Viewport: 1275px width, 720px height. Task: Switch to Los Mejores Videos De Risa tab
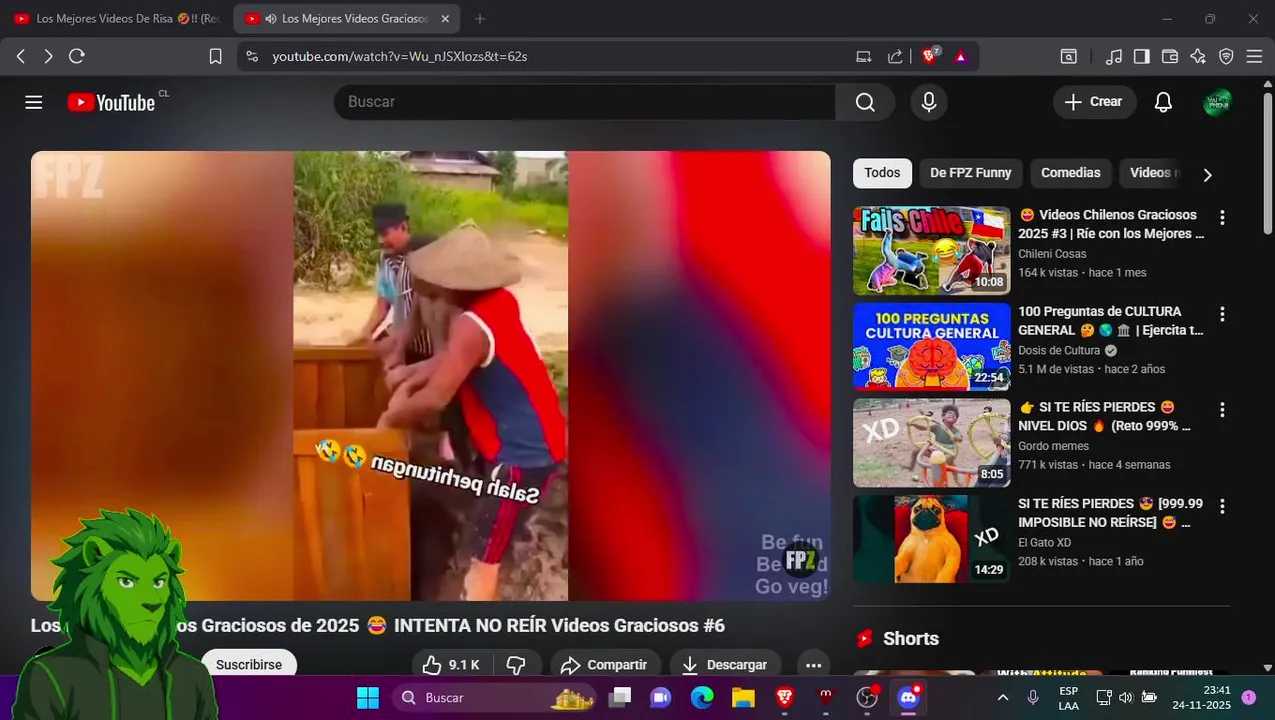click(x=118, y=18)
